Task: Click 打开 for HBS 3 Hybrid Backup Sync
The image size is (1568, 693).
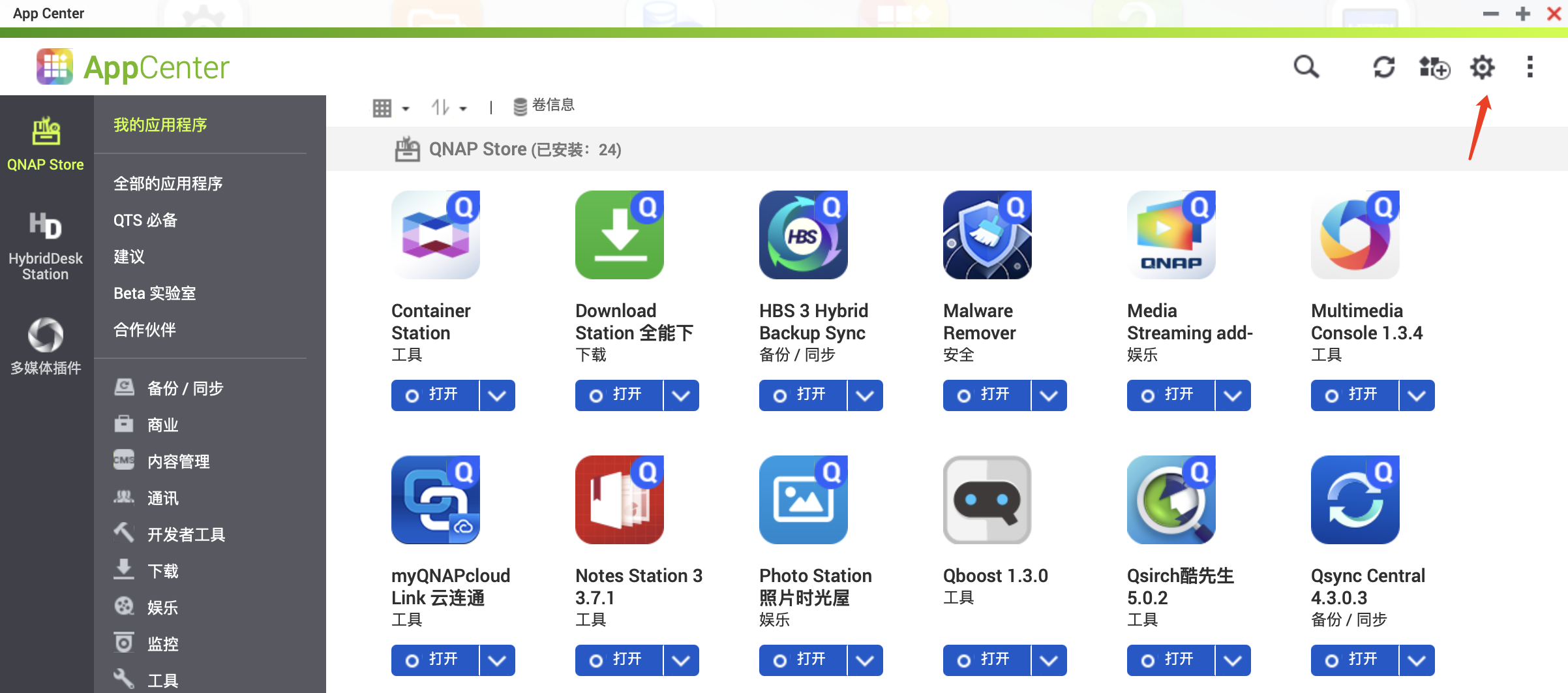Action: point(803,395)
